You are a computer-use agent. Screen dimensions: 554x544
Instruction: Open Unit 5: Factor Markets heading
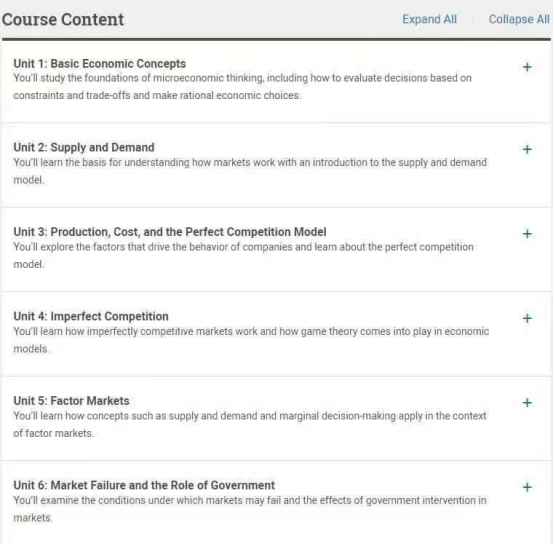pyautogui.click(x=71, y=401)
